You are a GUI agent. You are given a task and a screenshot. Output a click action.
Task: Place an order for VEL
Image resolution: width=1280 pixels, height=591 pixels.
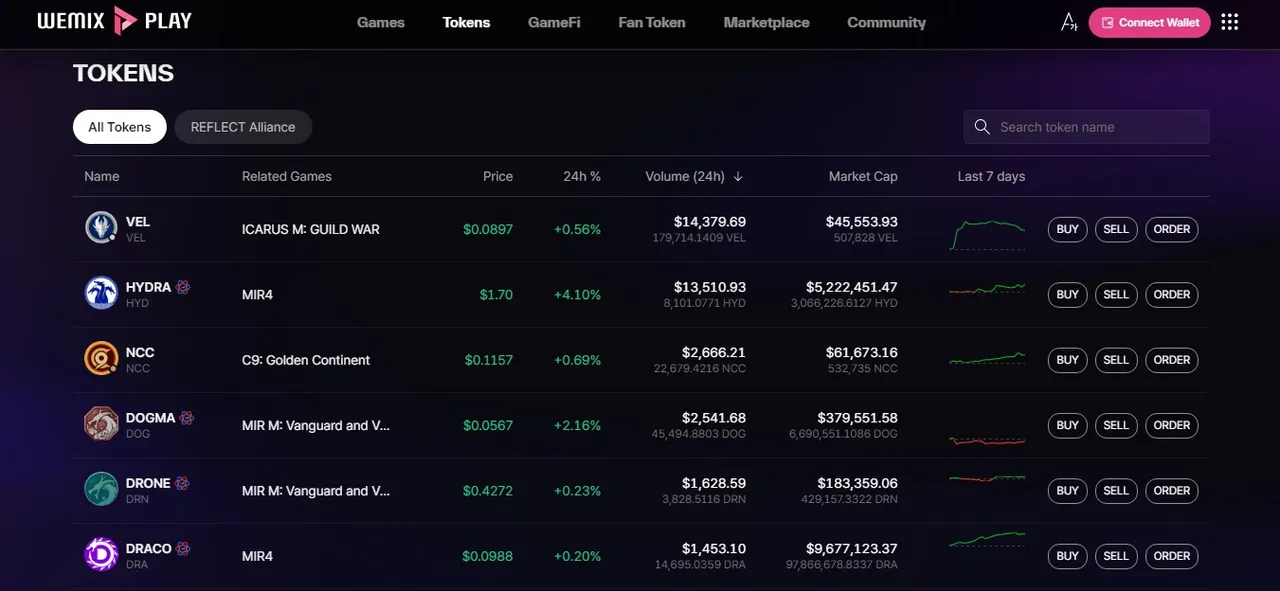click(1172, 229)
